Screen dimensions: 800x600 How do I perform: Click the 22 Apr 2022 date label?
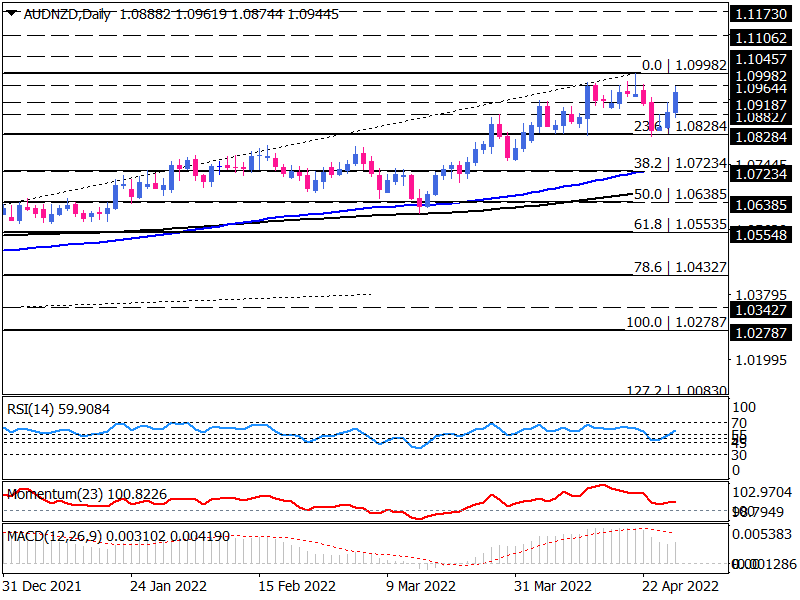(680, 586)
